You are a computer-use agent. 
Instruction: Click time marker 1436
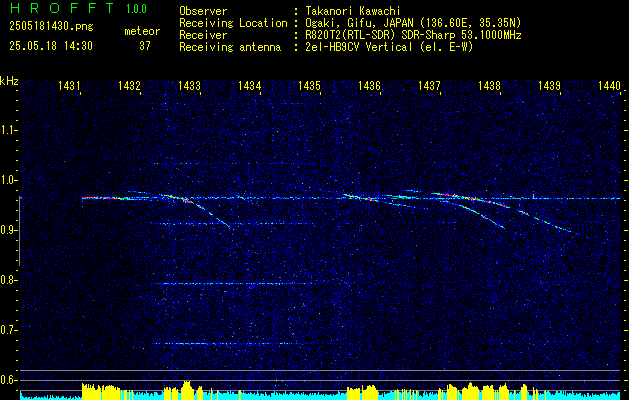click(369, 85)
